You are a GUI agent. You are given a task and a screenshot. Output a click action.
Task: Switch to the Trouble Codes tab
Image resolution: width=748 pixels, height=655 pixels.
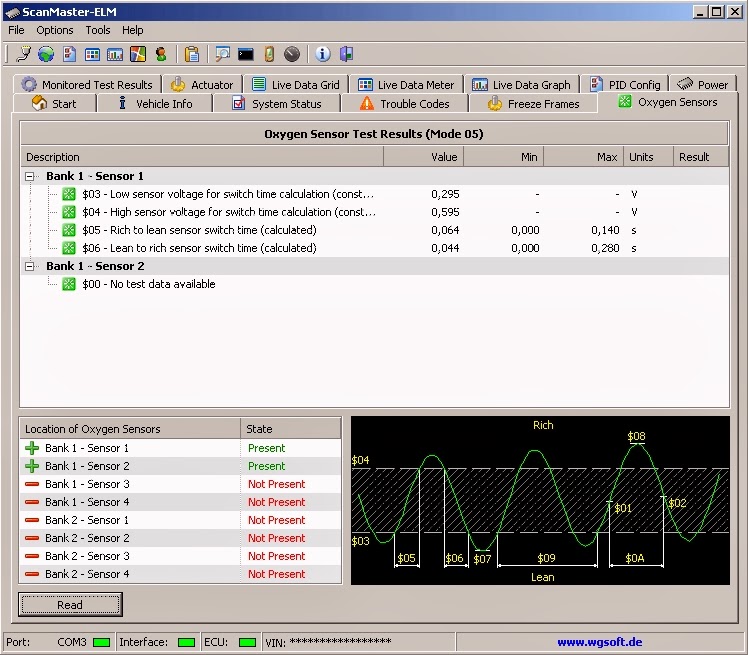coord(405,104)
